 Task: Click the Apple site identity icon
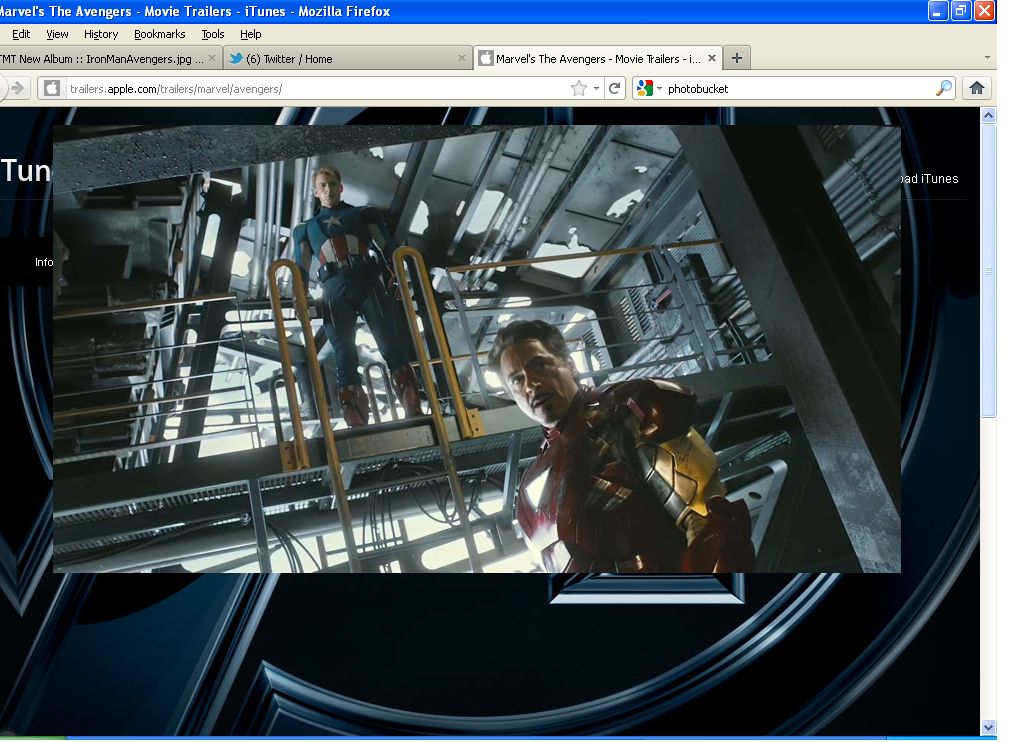tap(52, 88)
